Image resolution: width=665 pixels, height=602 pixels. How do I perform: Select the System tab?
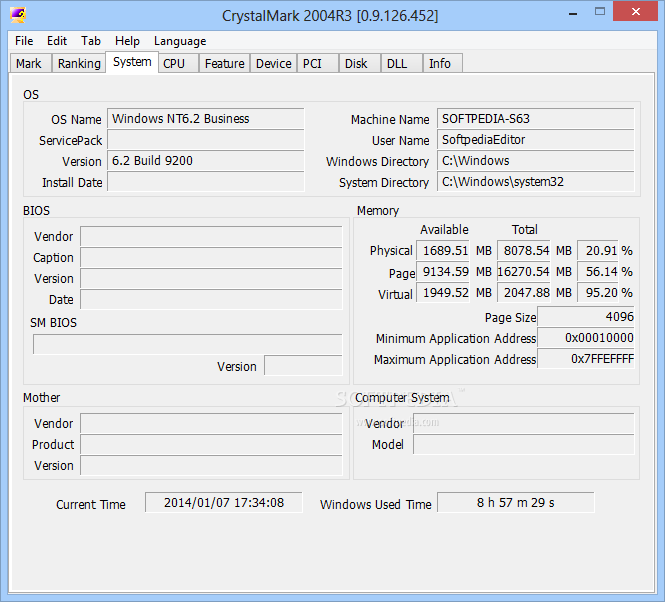pos(132,62)
